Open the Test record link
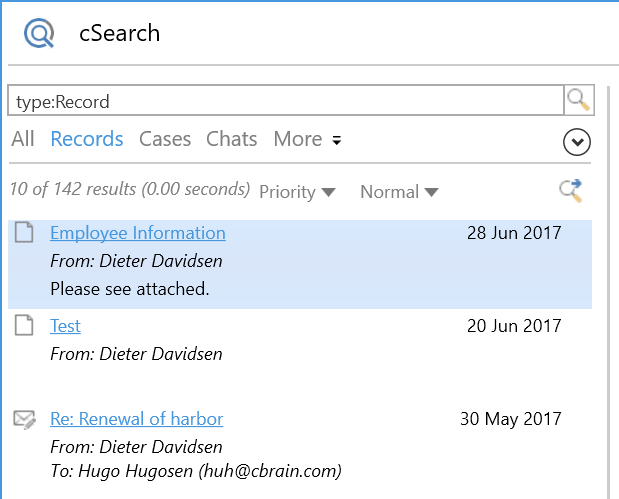The height and width of the screenshot is (499, 619). pos(65,326)
